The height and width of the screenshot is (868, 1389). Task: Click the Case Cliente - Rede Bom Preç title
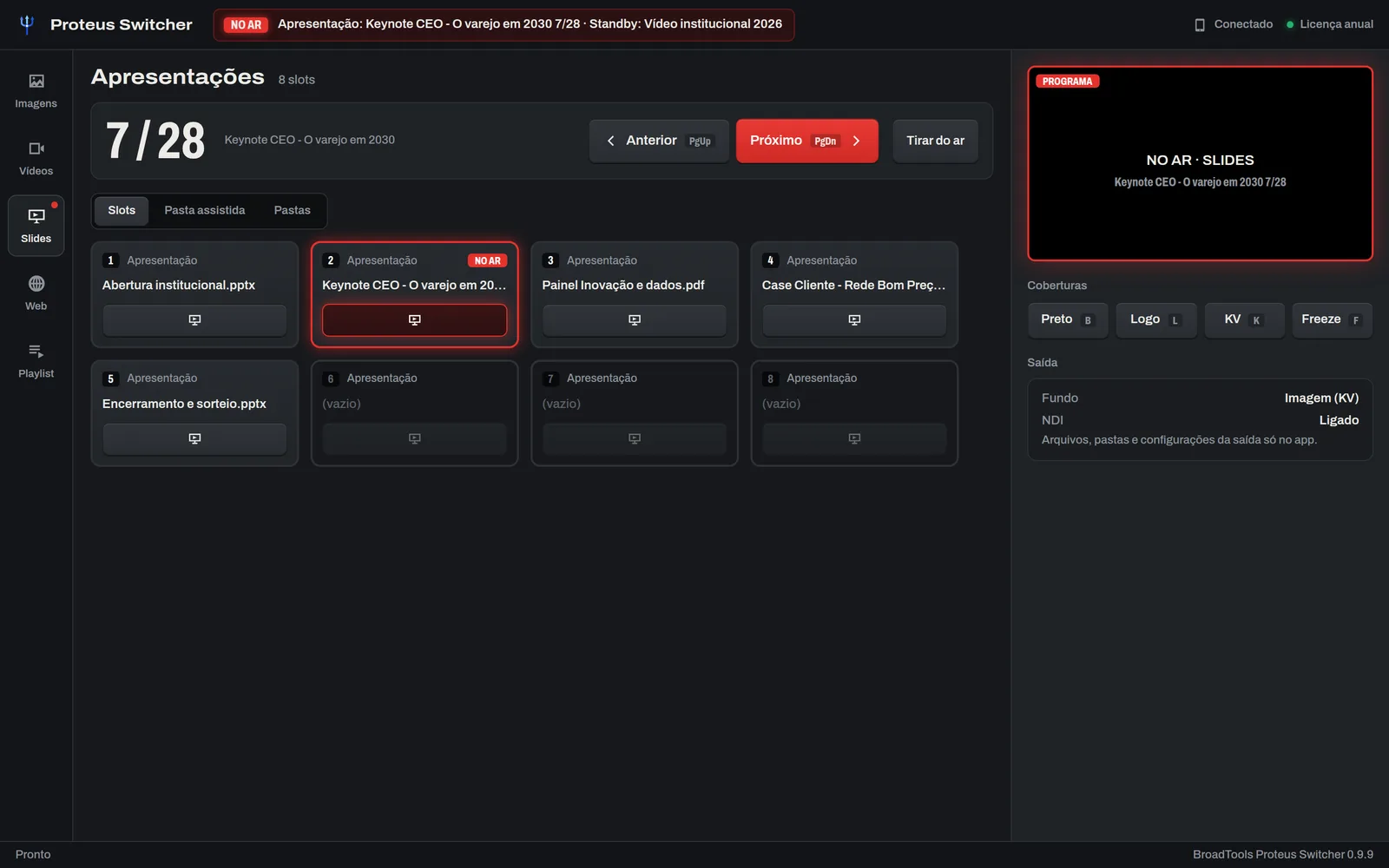click(x=854, y=286)
